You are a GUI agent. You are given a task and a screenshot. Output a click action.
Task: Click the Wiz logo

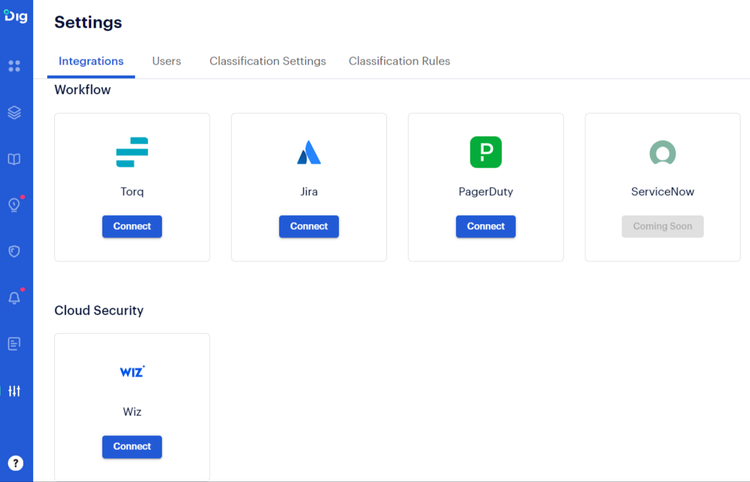pos(132,372)
